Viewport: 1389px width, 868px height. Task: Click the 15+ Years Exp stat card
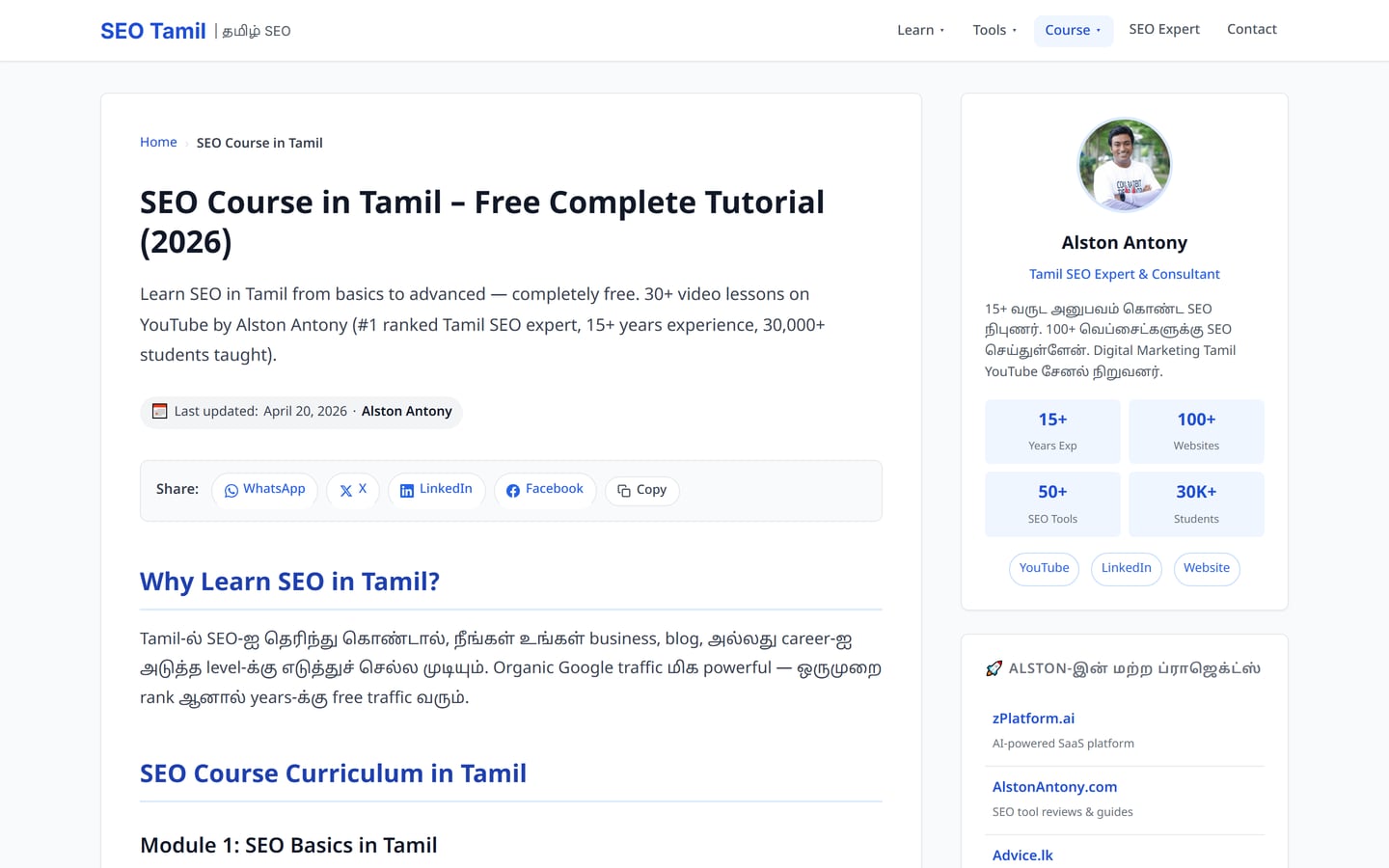1052,431
